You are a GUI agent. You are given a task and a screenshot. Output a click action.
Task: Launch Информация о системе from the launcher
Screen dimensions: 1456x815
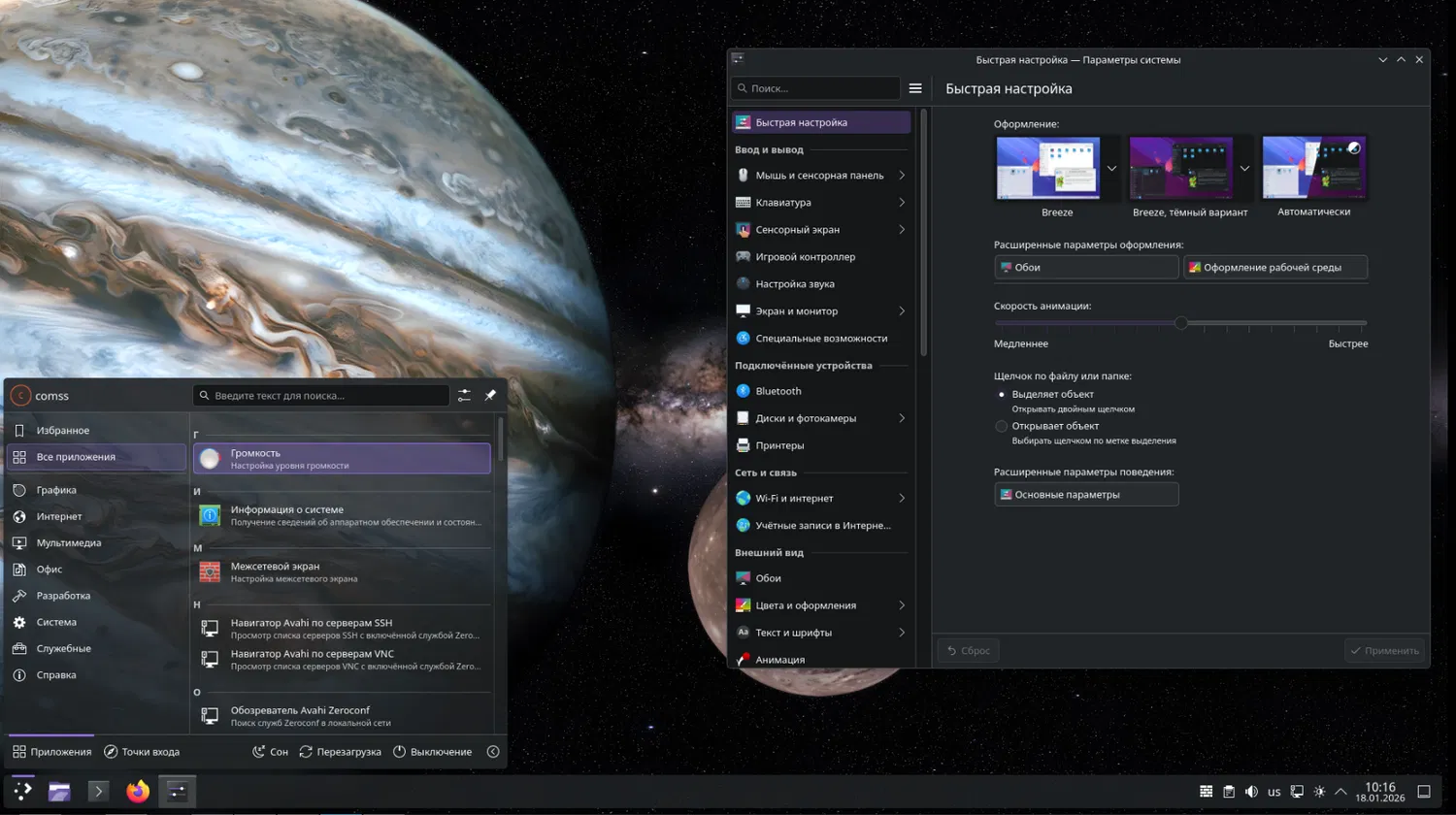point(342,515)
